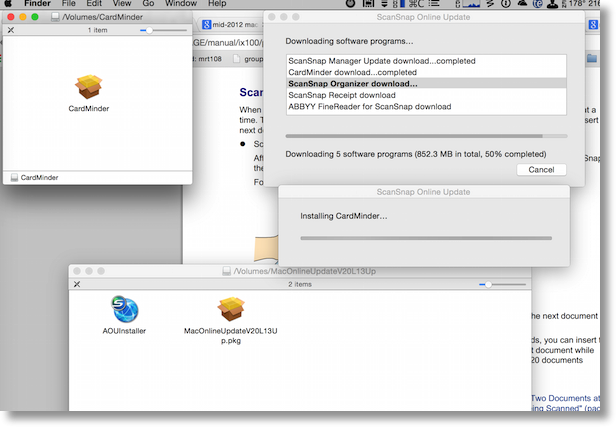616x427 pixels.
Task: Launch the AOUInstaller application icon
Action: [x=124, y=310]
